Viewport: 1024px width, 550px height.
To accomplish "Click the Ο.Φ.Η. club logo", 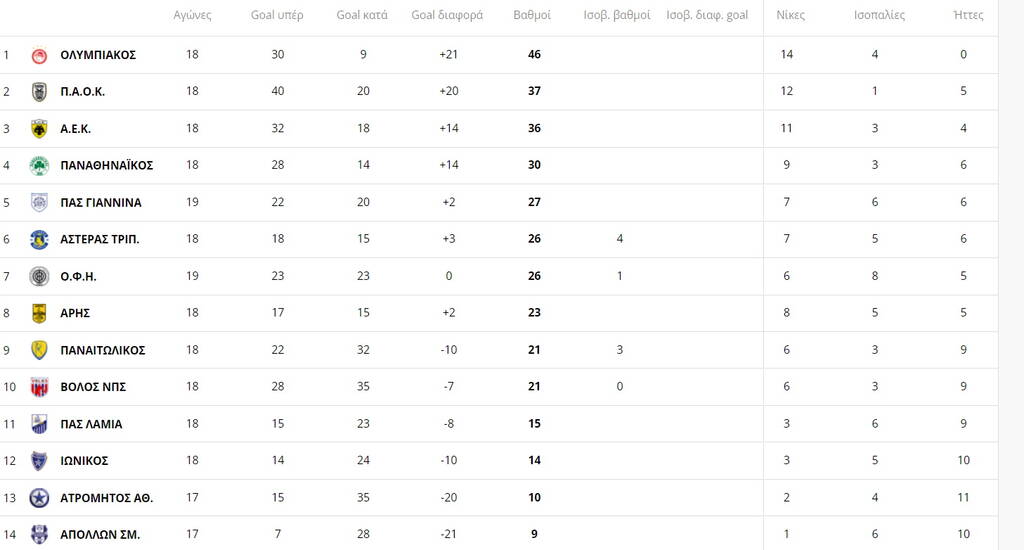I will 39,277.
